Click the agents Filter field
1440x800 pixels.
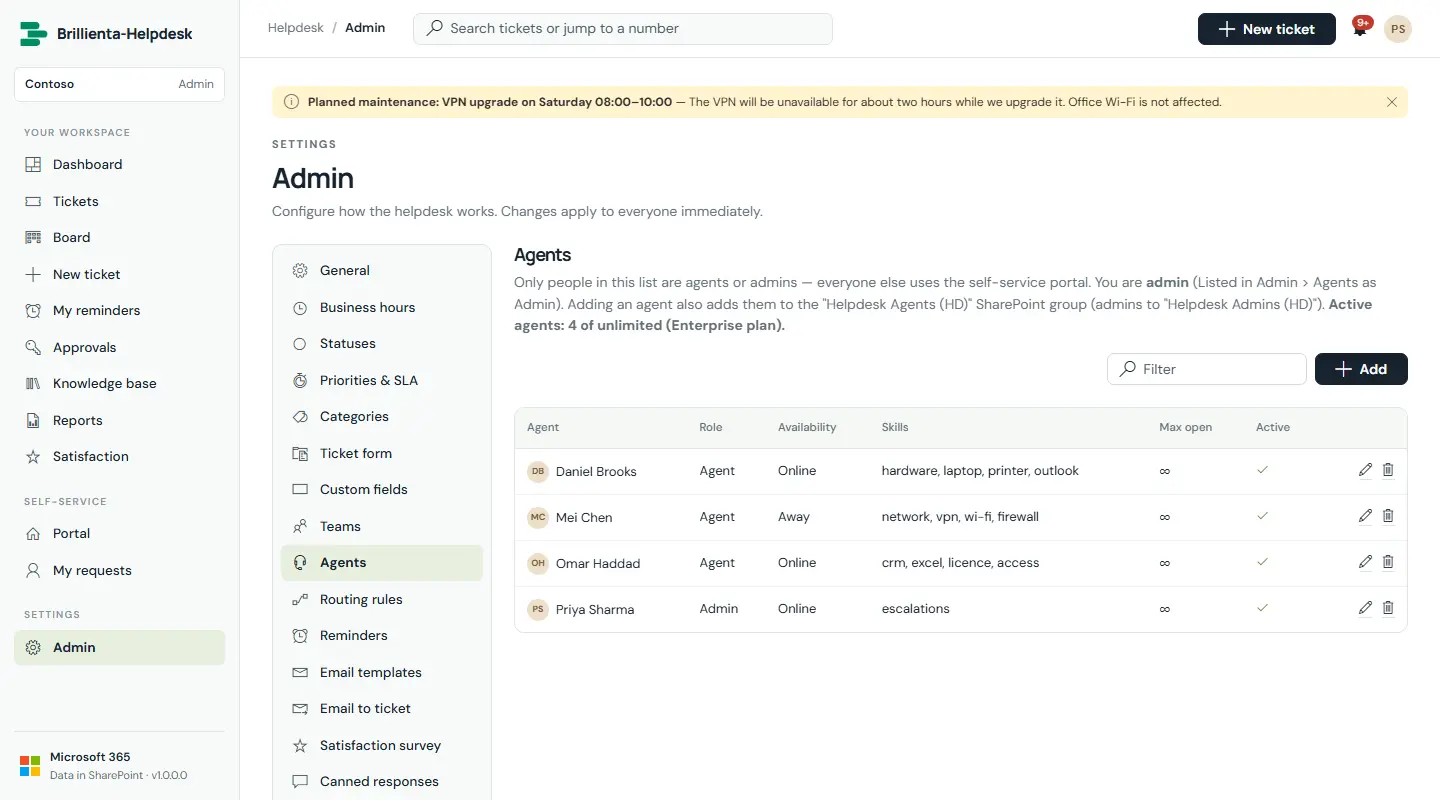coord(1207,369)
